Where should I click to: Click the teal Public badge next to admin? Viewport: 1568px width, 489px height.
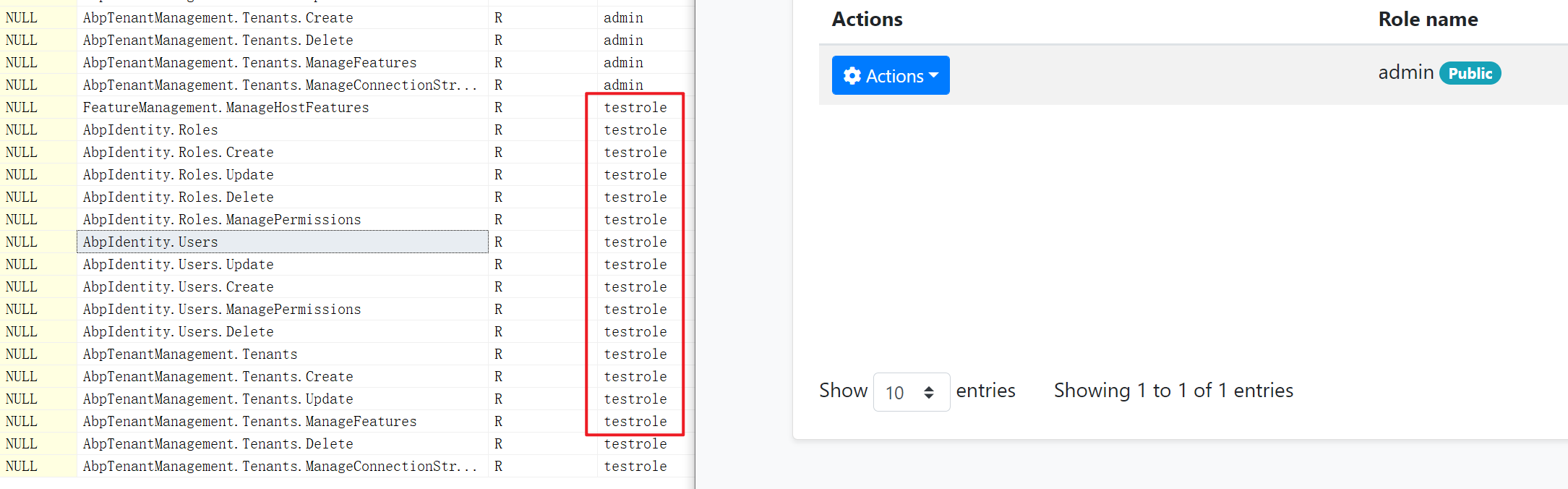(x=1470, y=73)
